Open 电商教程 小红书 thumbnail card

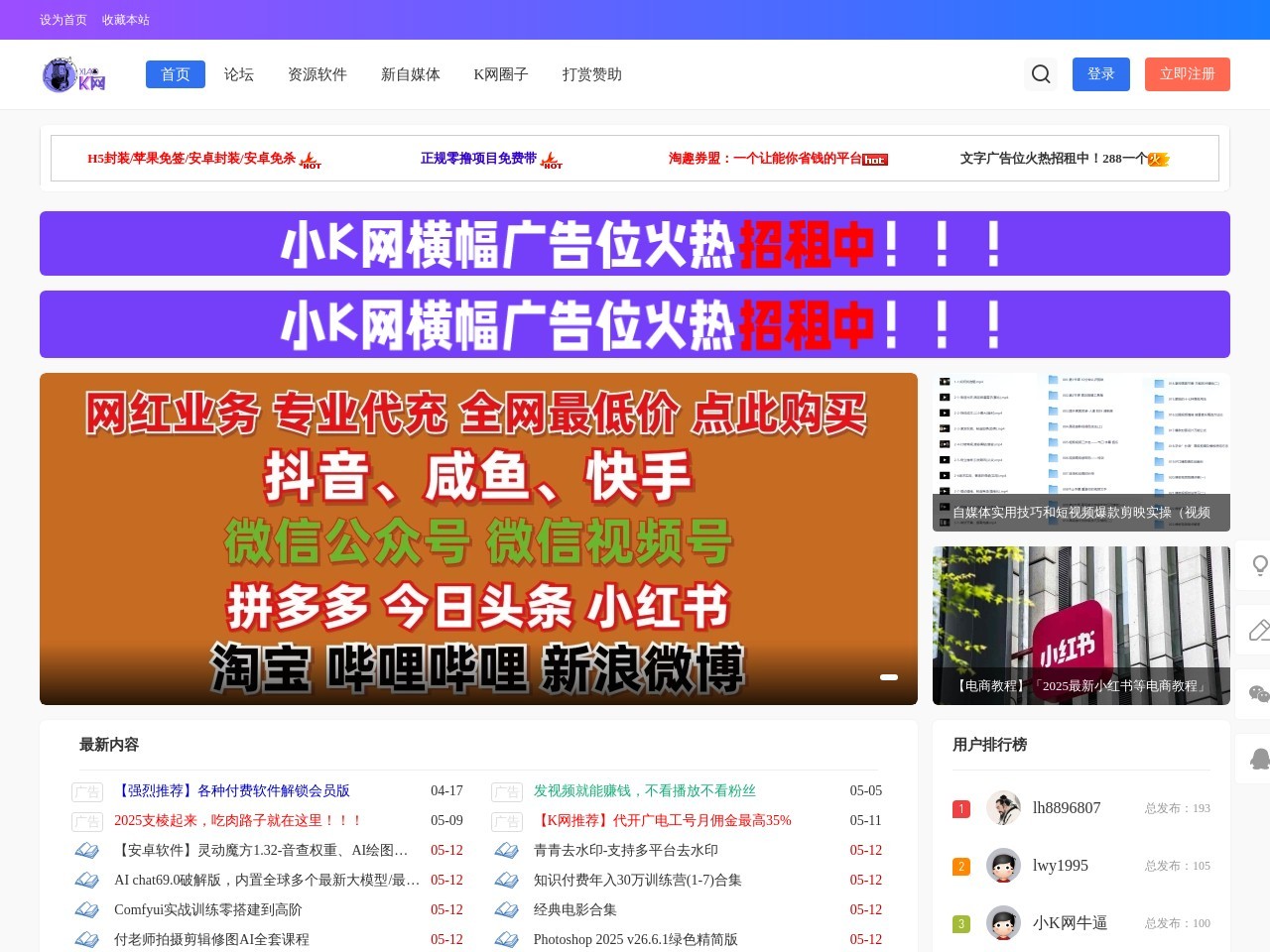1081,626
